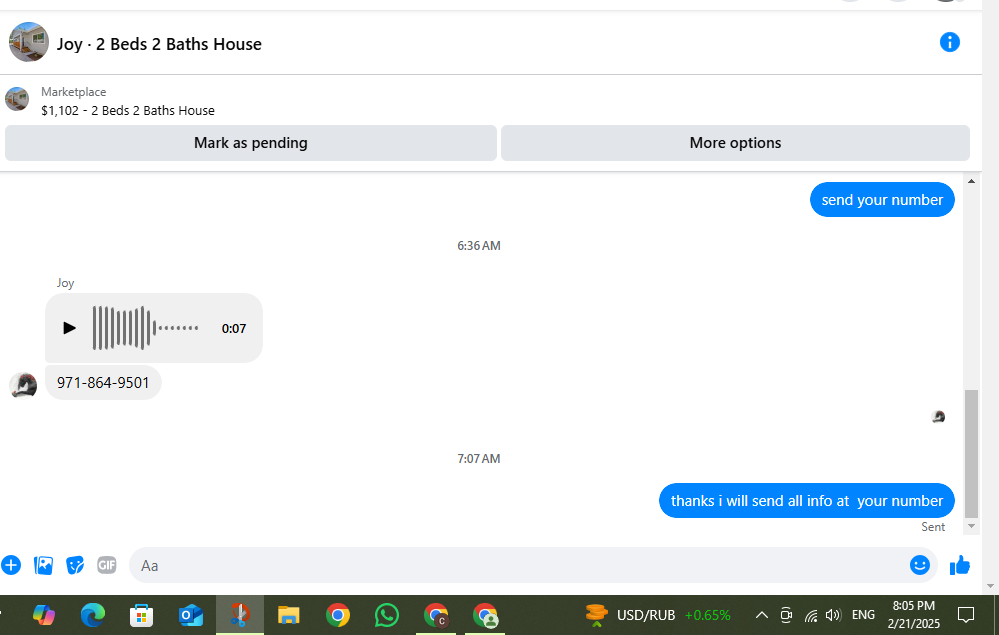Click chat scrollbar up arrow
The width and height of the screenshot is (999, 635).
point(971,182)
